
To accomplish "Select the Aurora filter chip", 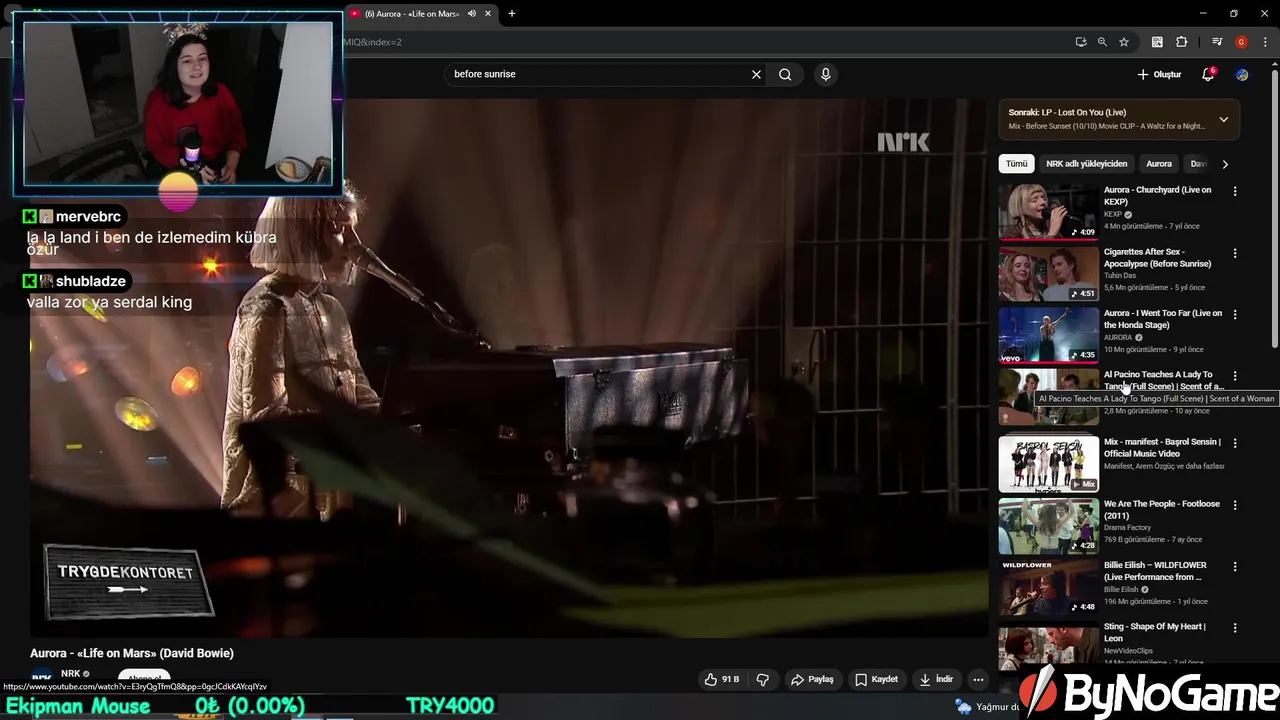I will 1159,164.
